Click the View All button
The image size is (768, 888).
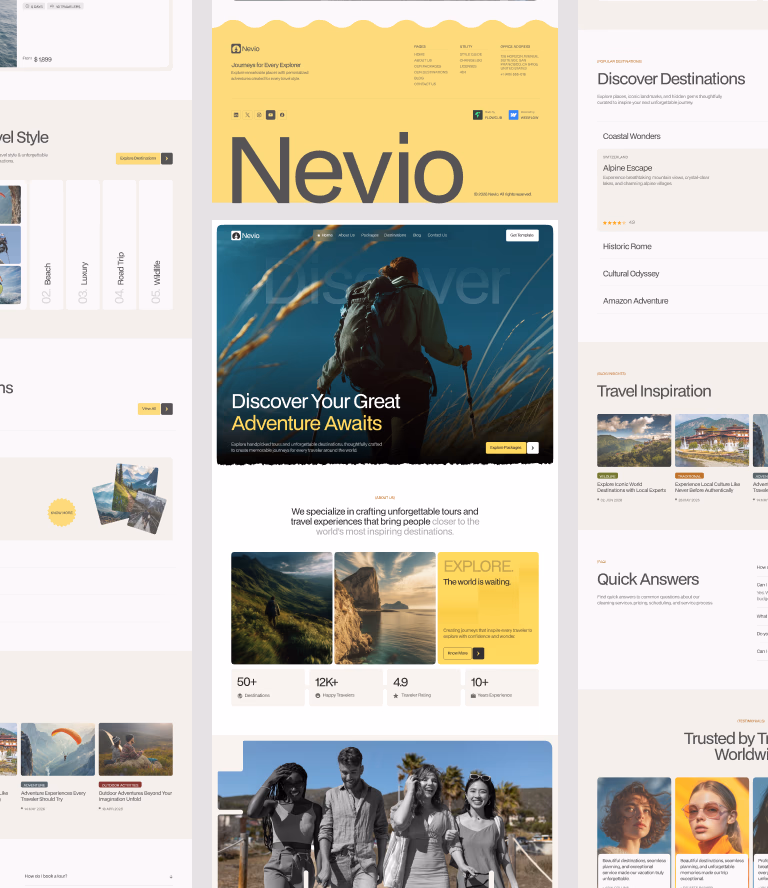click(149, 409)
